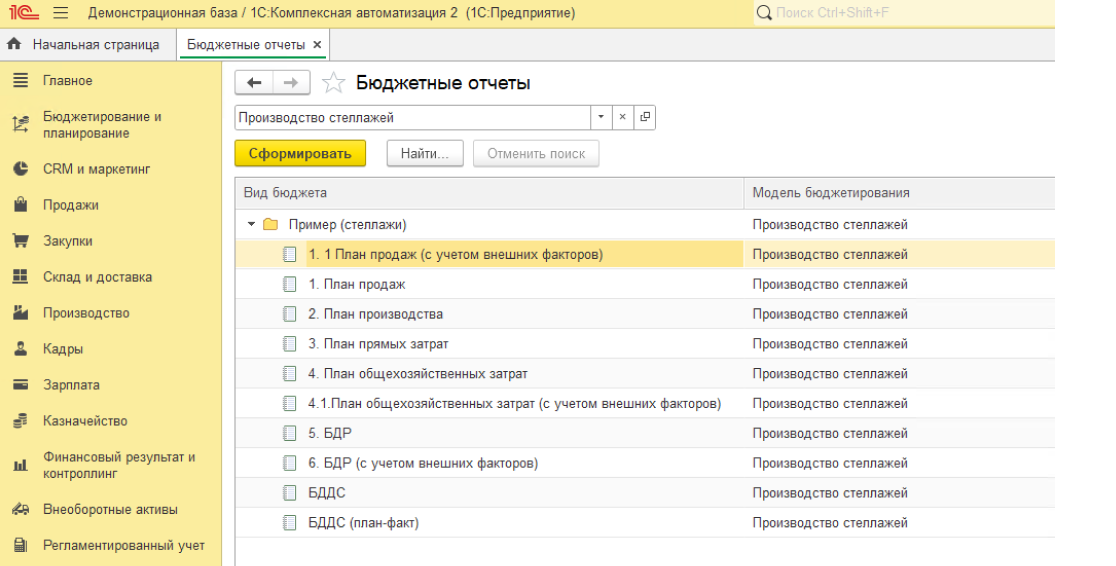
Task: Collapse the Пример (стеллажи) group
Action: pos(251,224)
